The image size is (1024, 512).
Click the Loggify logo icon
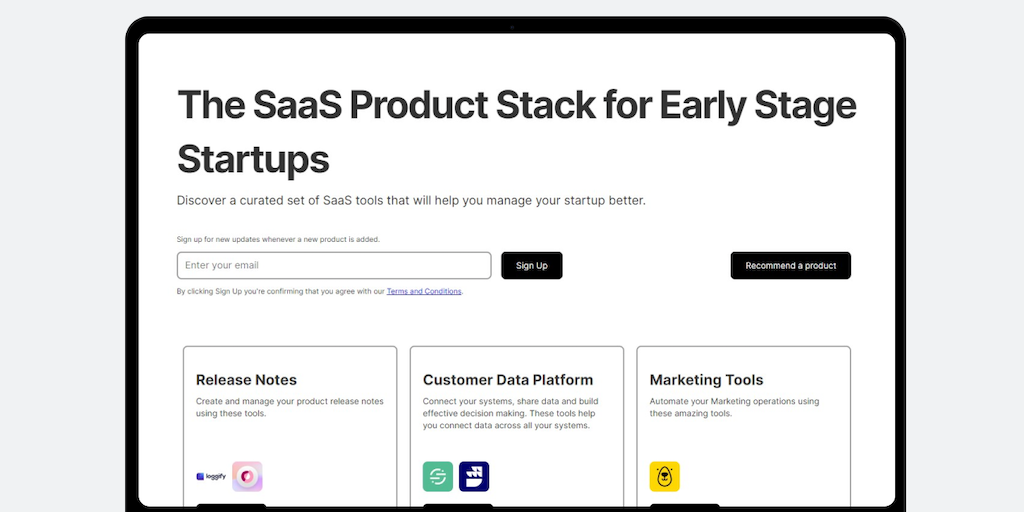pyautogui.click(x=212, y=477)
